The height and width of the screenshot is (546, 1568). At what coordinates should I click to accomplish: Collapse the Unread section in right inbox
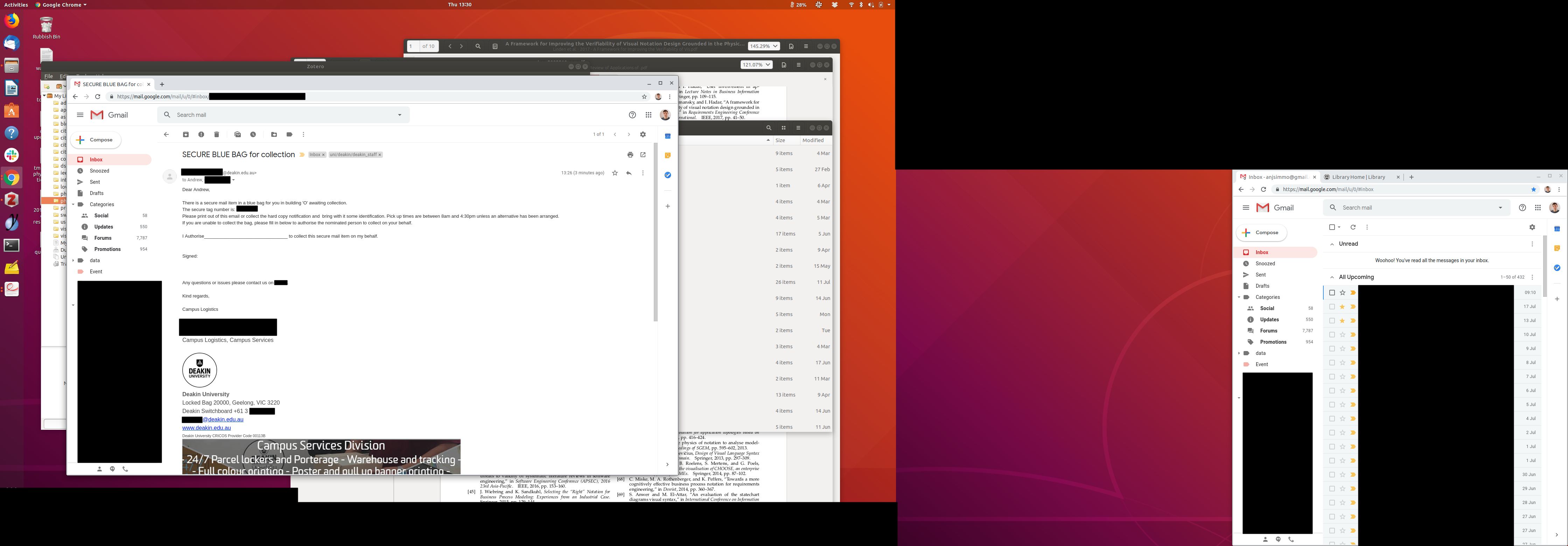tap(1332, 244)
